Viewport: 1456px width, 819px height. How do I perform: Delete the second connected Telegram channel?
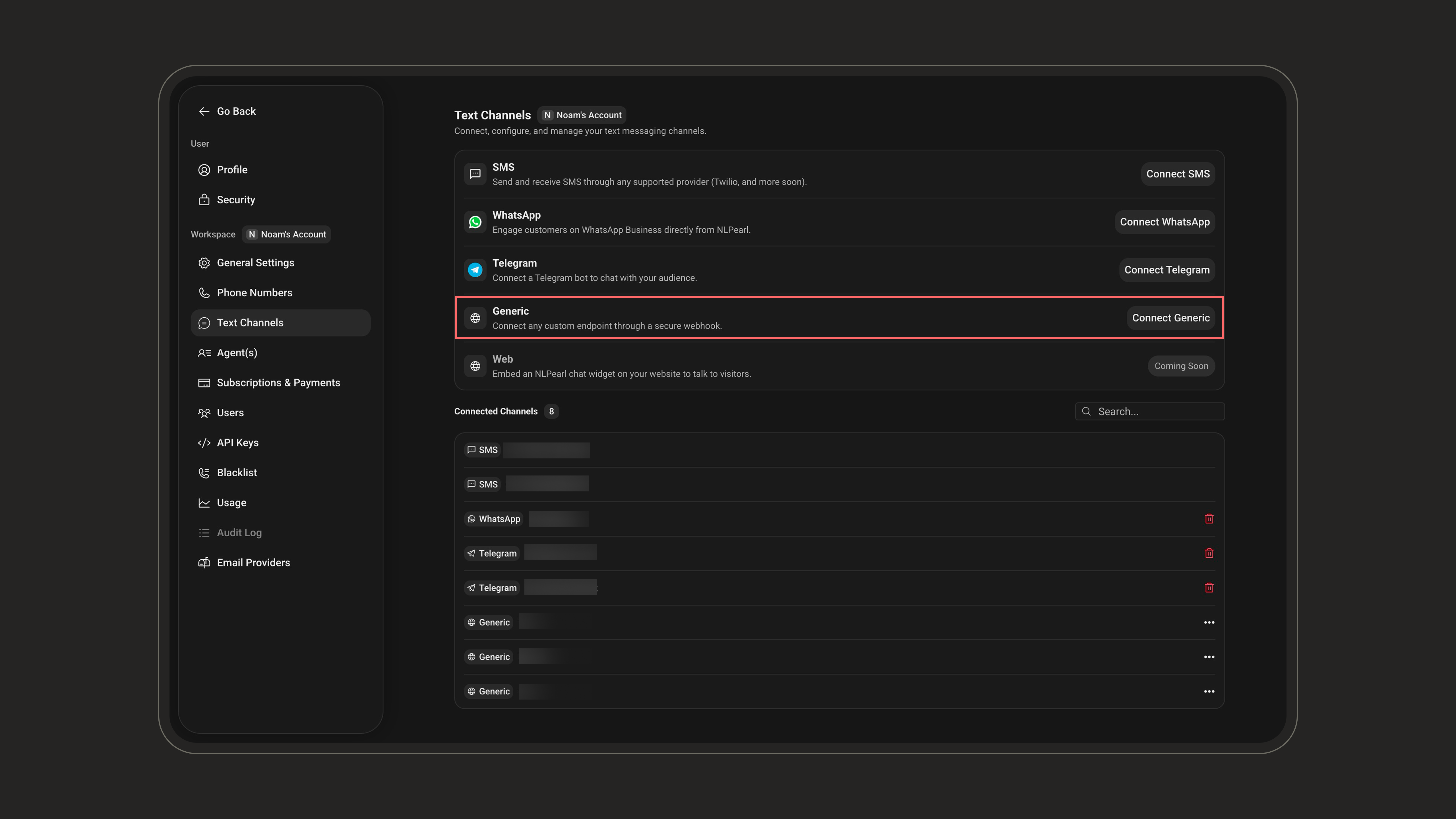tap(1209, 588)
